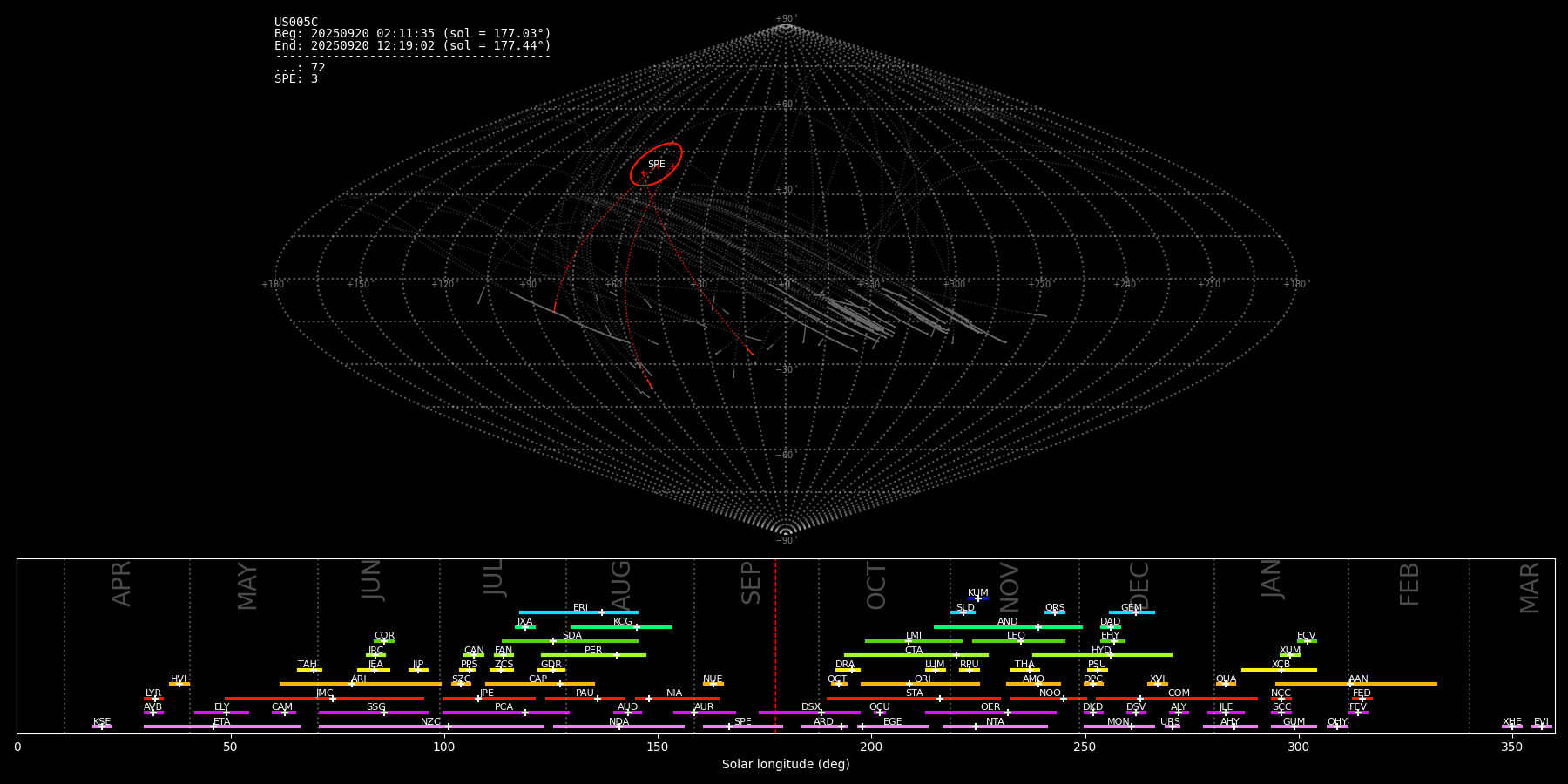Click the +0° longitude label at map center
The image size is (1568, 784).
click(x=785, y=285)
